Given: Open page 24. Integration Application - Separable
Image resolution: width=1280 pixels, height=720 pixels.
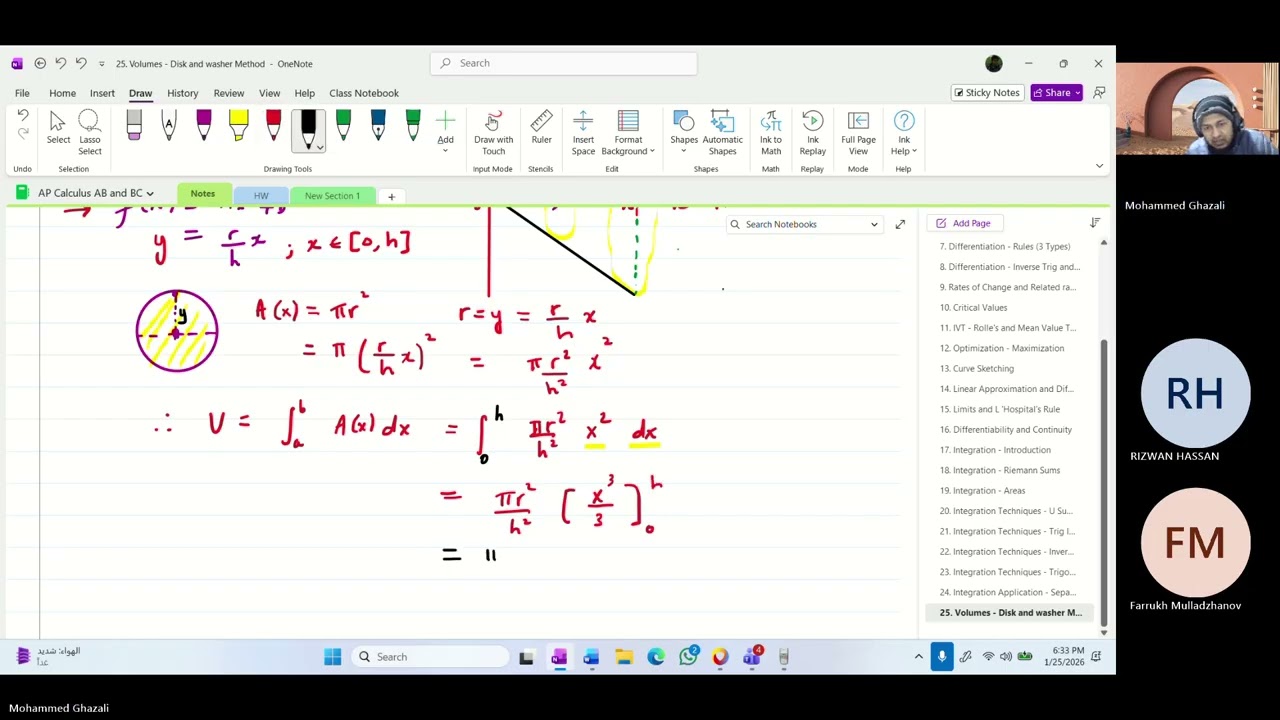Looking at the screenshot, I should 1008,592.
